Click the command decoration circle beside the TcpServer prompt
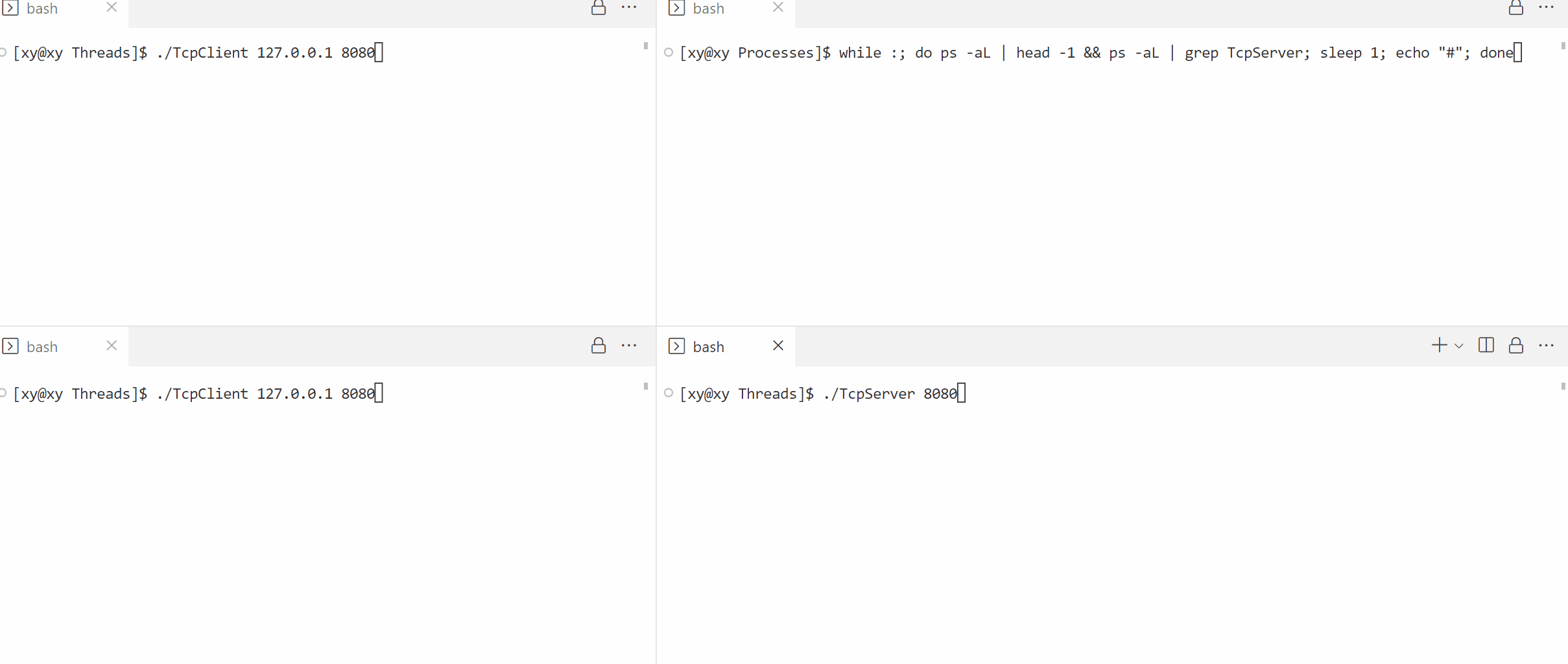Screen dimensions: 1568x664 pos(668,392)
